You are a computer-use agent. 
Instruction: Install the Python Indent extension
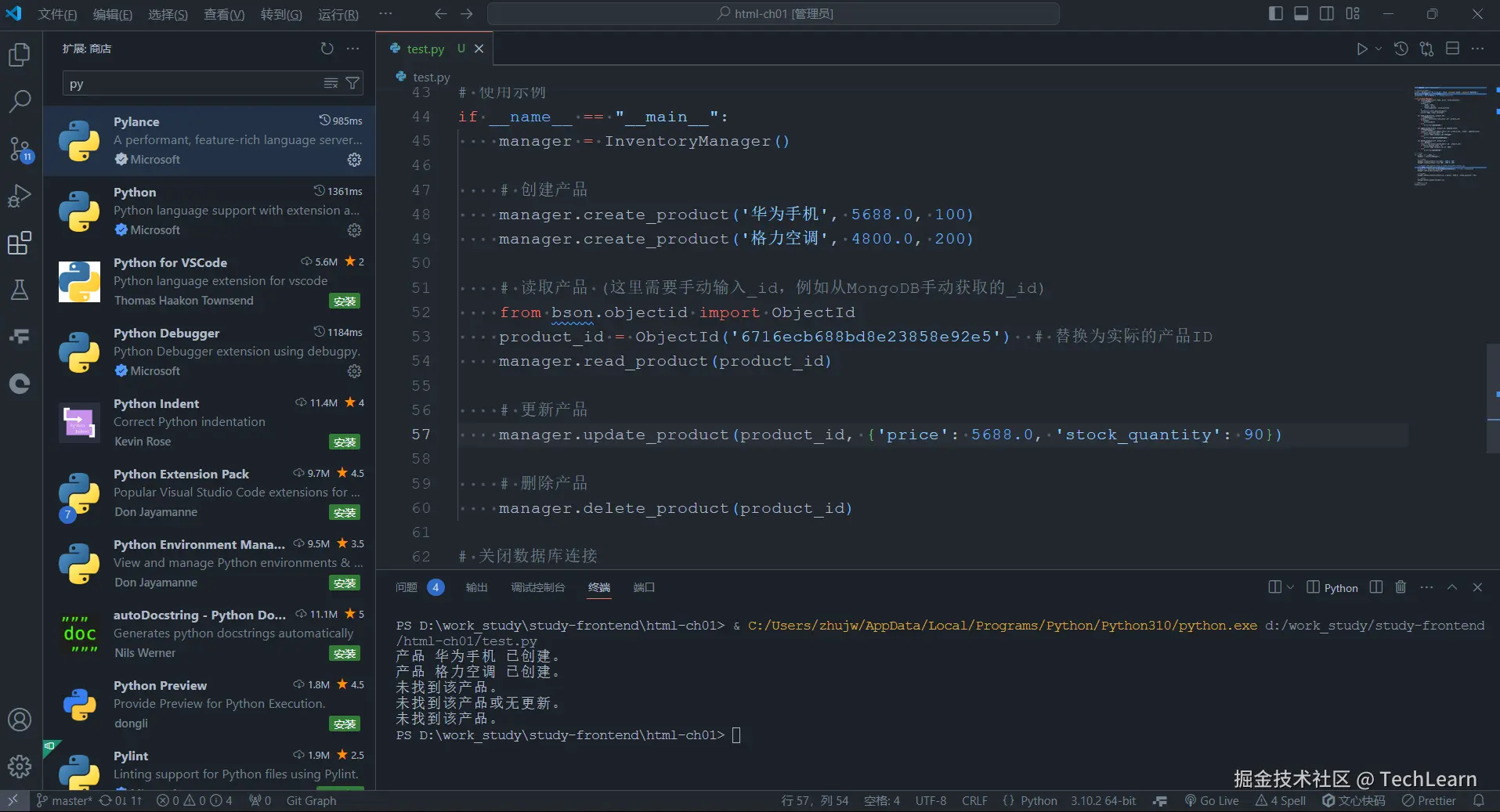(x=345, y=442)
